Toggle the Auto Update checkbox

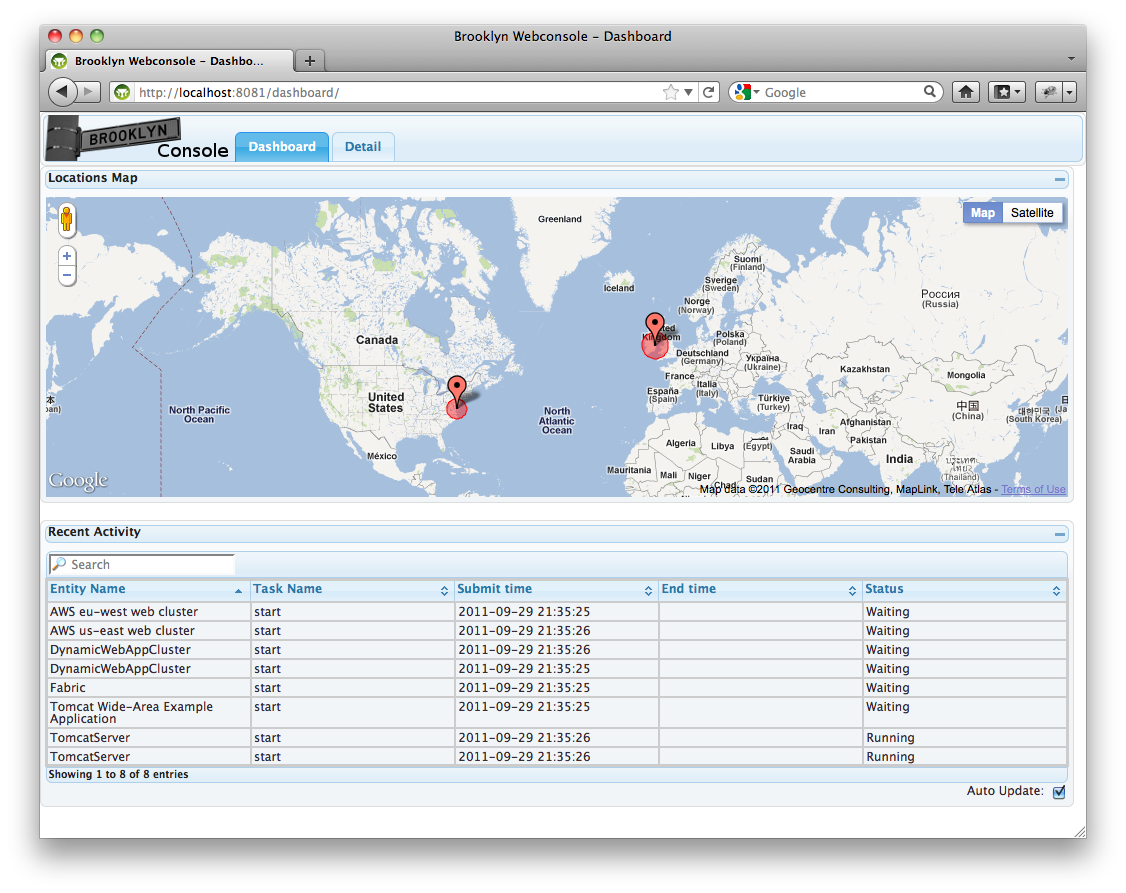[1059, 792]
